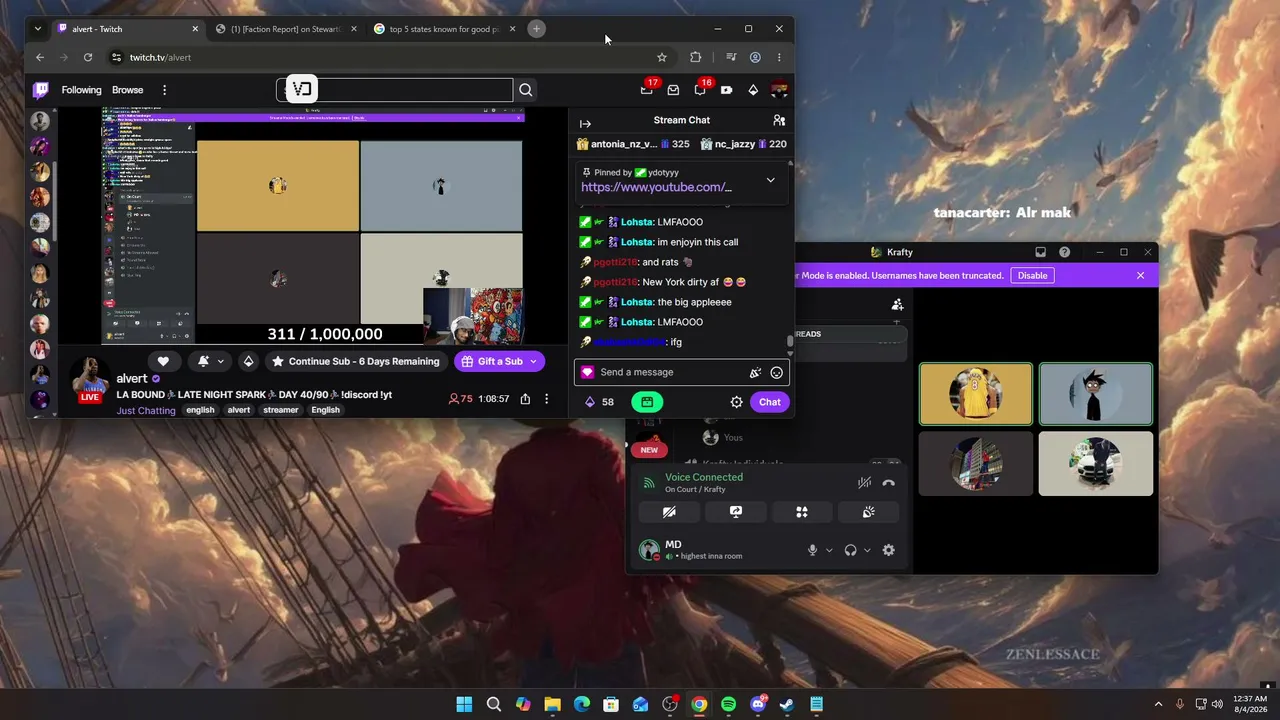Toggle Discord noise suppression
The image size is (1280, 720).
click(x=864, y=483)
